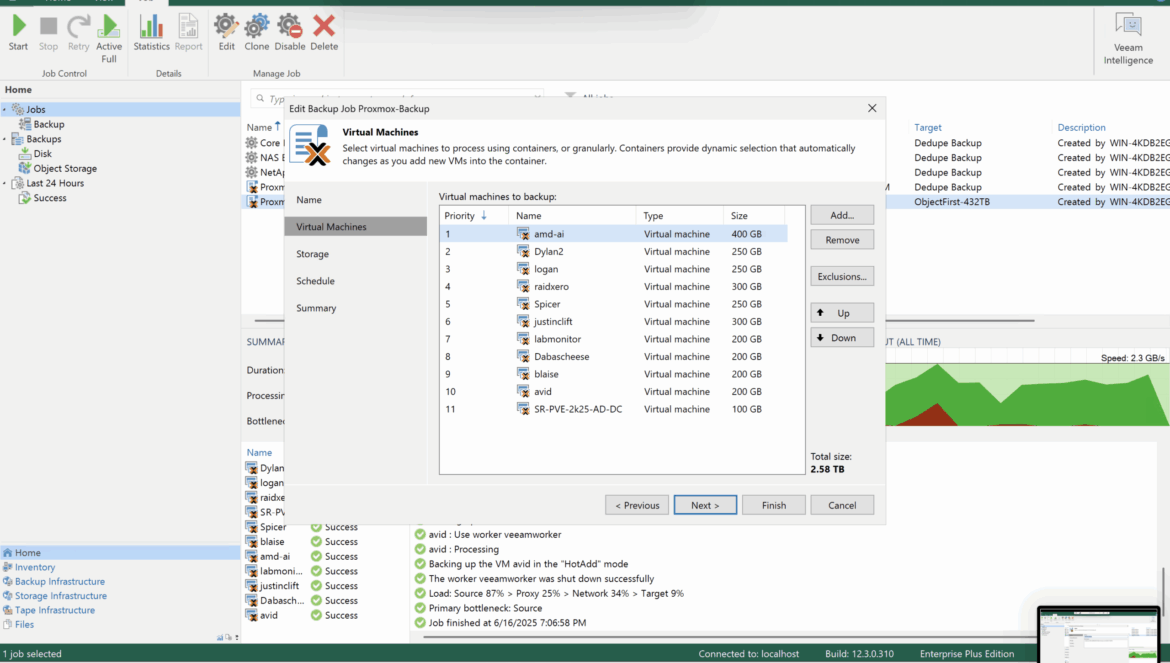Open the Exclusions... dialog
1170x663 pixels.
click(842, 277)
